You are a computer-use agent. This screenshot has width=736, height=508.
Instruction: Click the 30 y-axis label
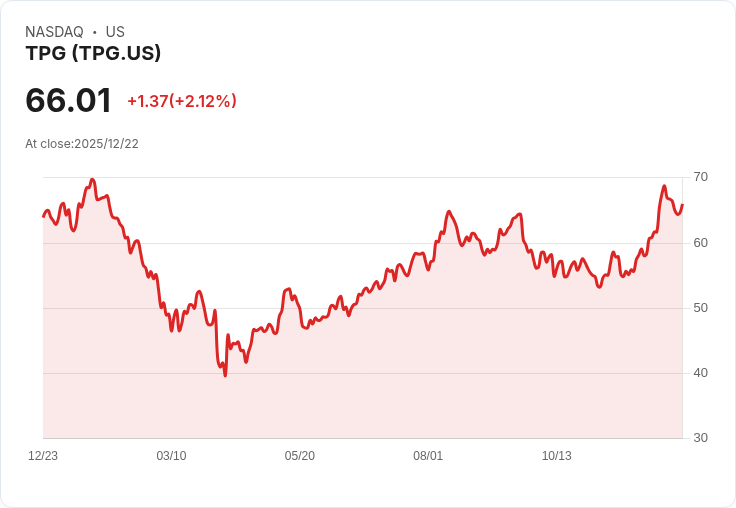(700, 438)
